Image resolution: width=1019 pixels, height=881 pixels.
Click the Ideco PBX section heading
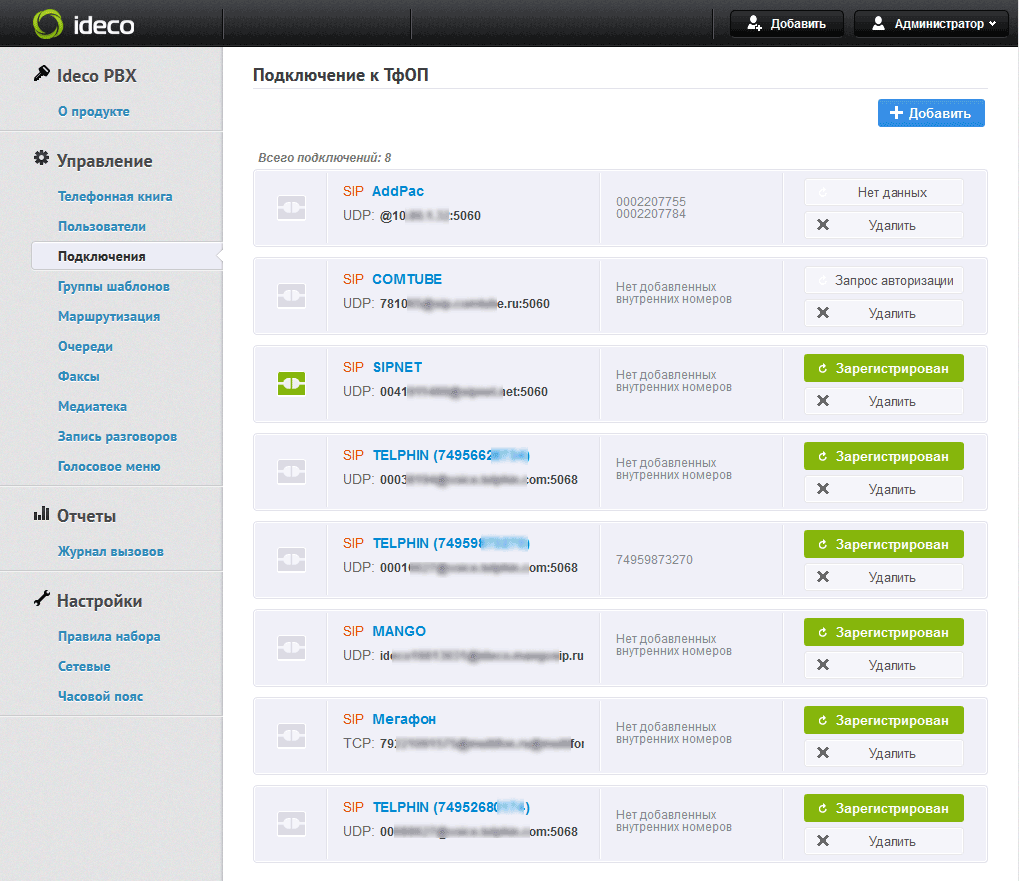96,75
